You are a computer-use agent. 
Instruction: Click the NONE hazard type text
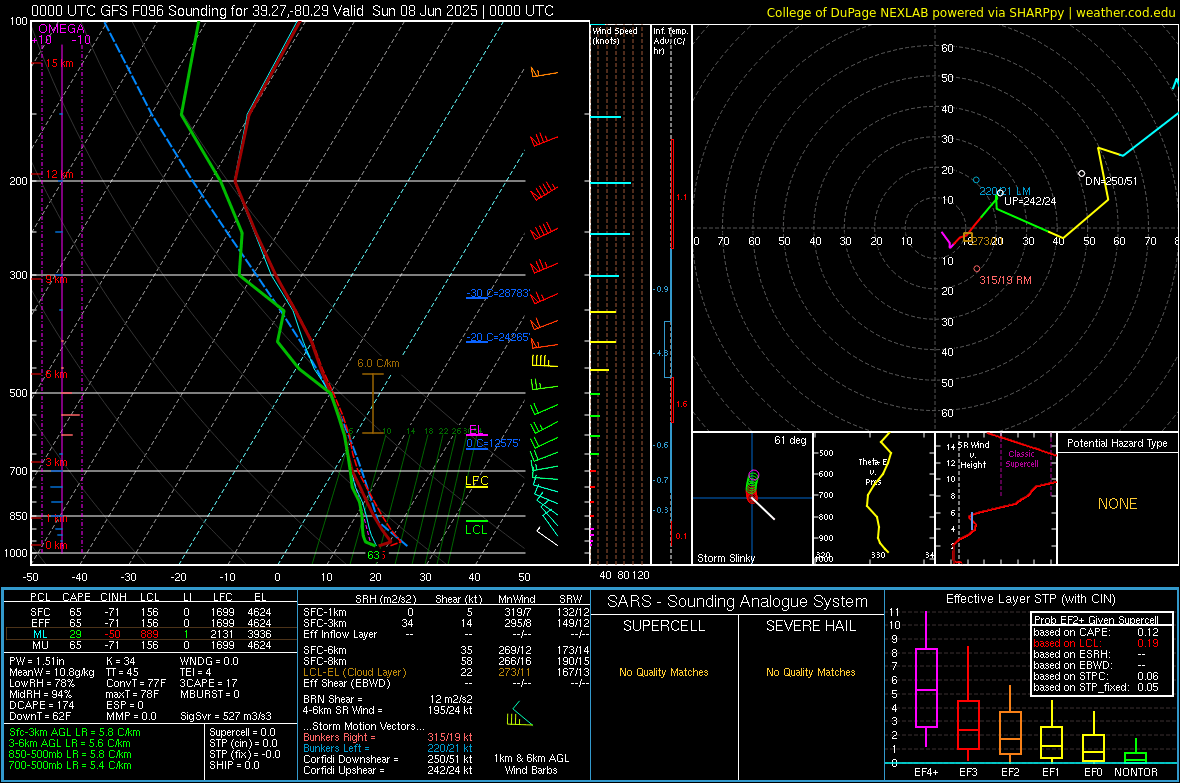[x=1118, y=504]
